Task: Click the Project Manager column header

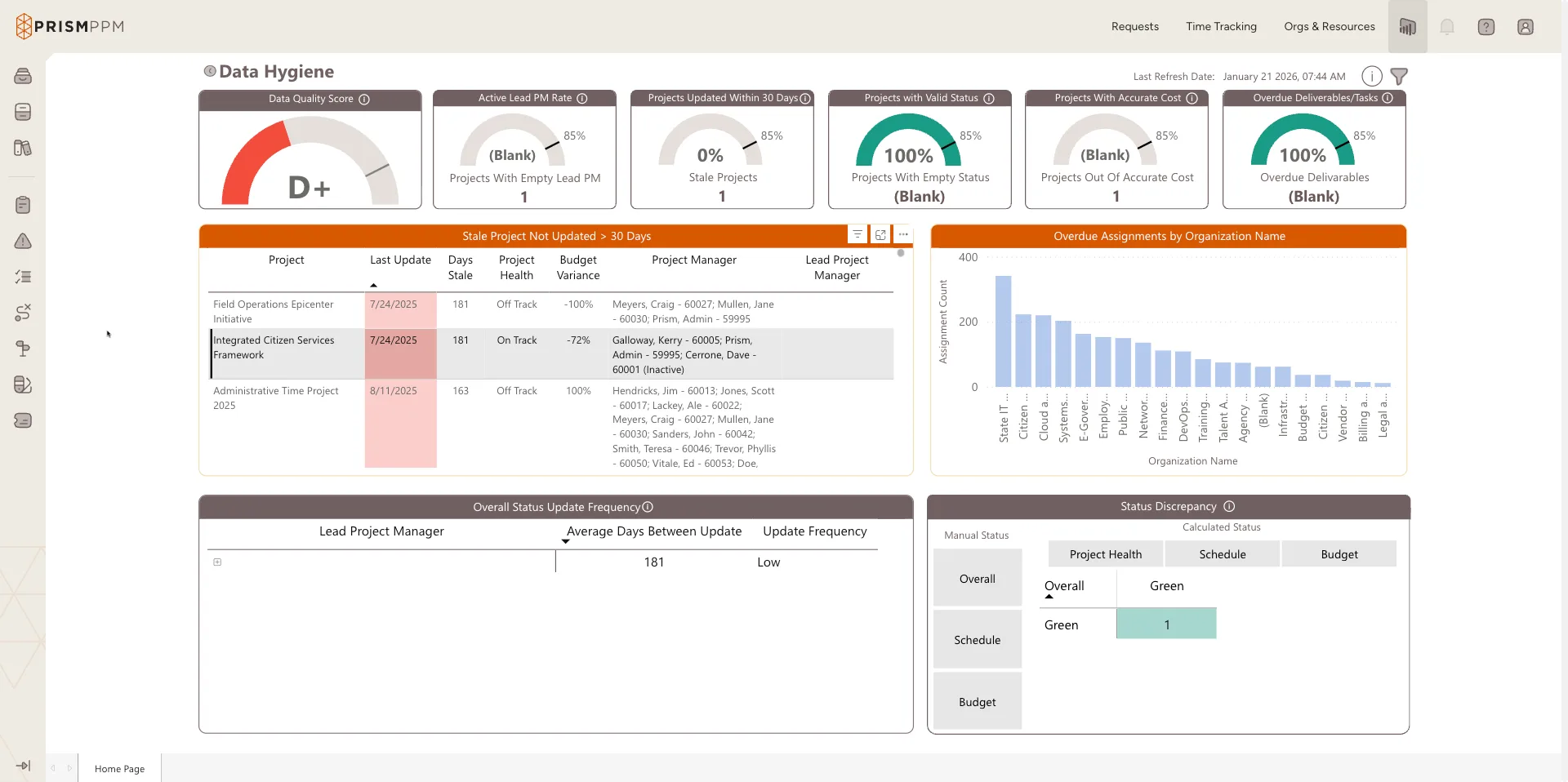Action: [694, 260]
